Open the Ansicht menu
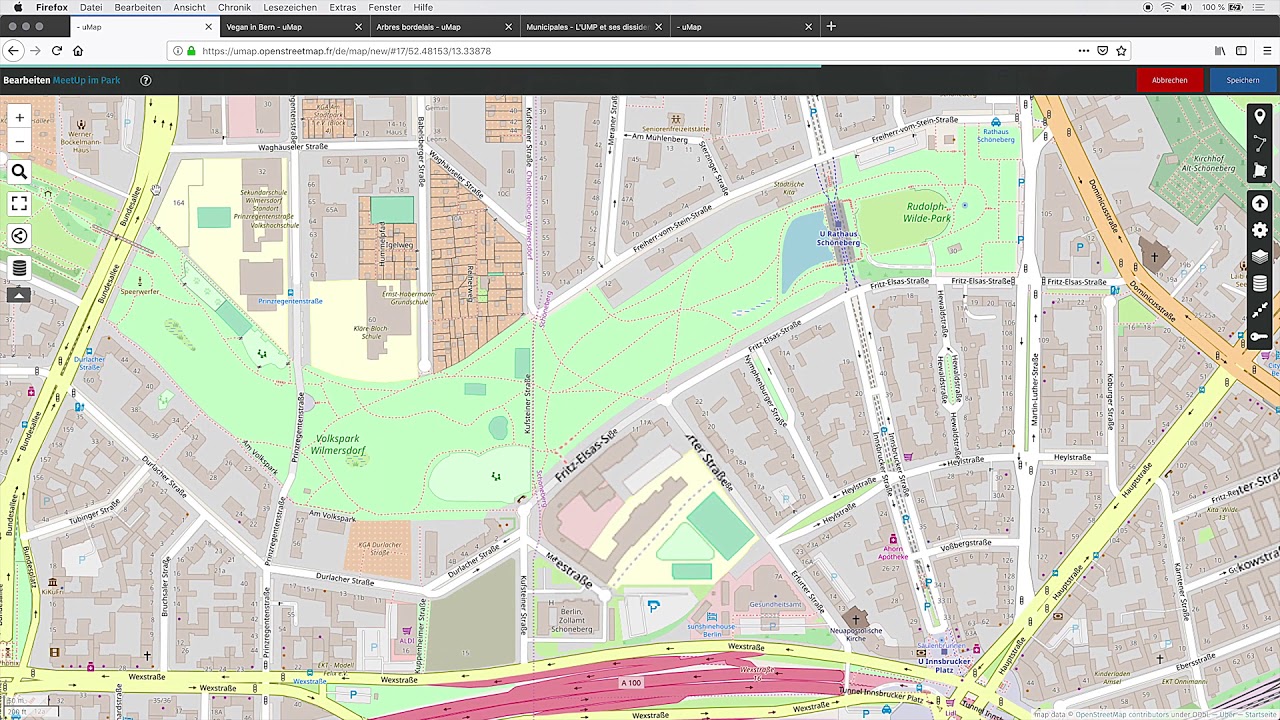Viewport: 1280px width, 720px height. 189,7
